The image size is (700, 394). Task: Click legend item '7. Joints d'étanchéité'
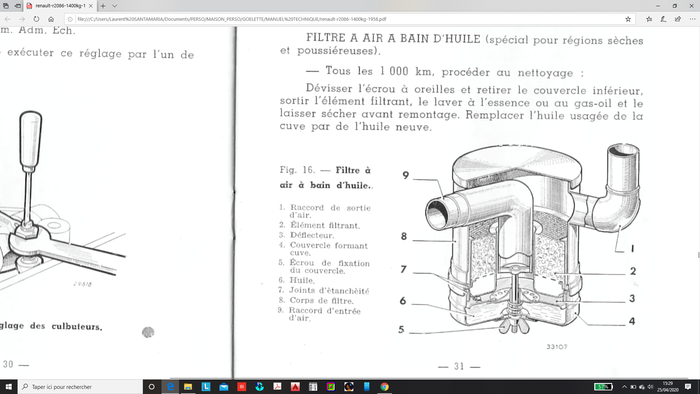[x=324, y=290]
